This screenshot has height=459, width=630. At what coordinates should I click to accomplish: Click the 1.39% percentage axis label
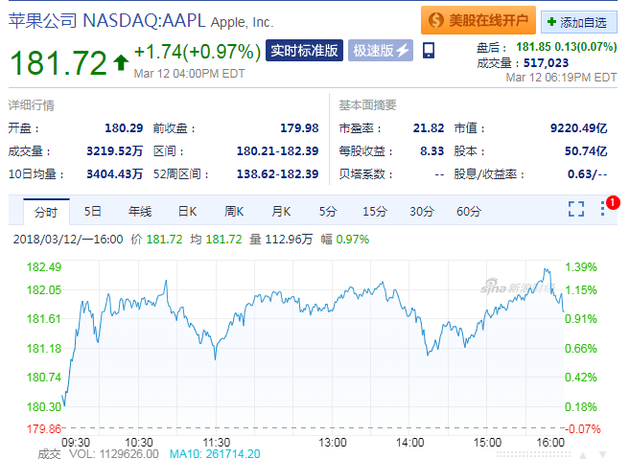pyautogui.click(x=581, y=267)
